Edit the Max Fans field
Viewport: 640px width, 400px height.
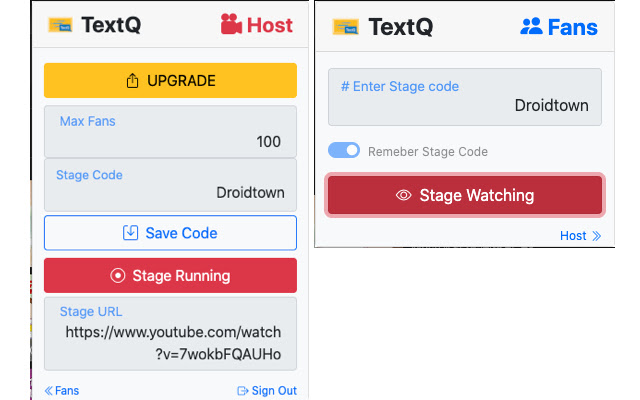click(x=170, y=132)
